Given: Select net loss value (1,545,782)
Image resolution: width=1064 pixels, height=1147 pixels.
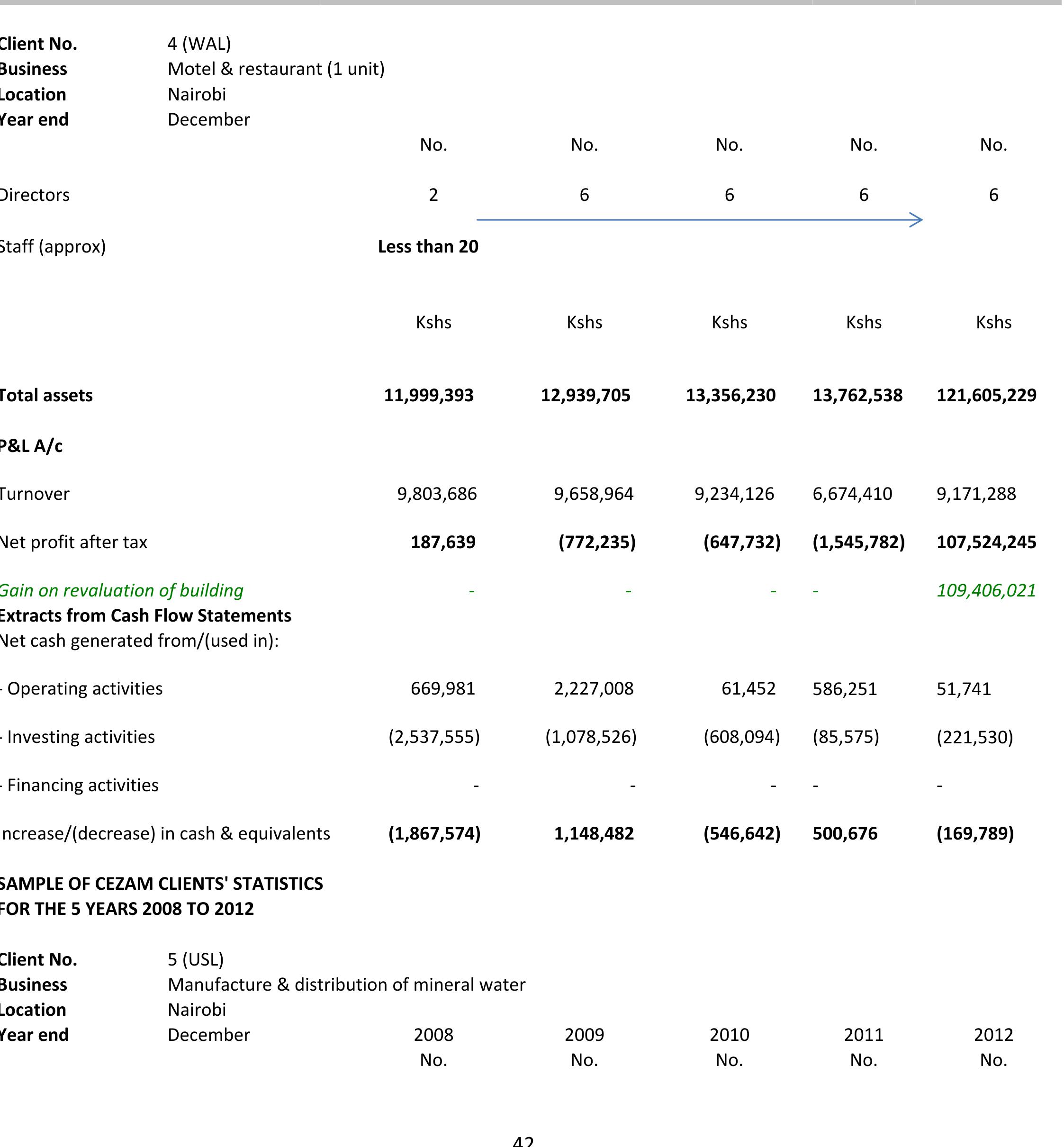Looking at the screenshot, I should click(859, 542).
